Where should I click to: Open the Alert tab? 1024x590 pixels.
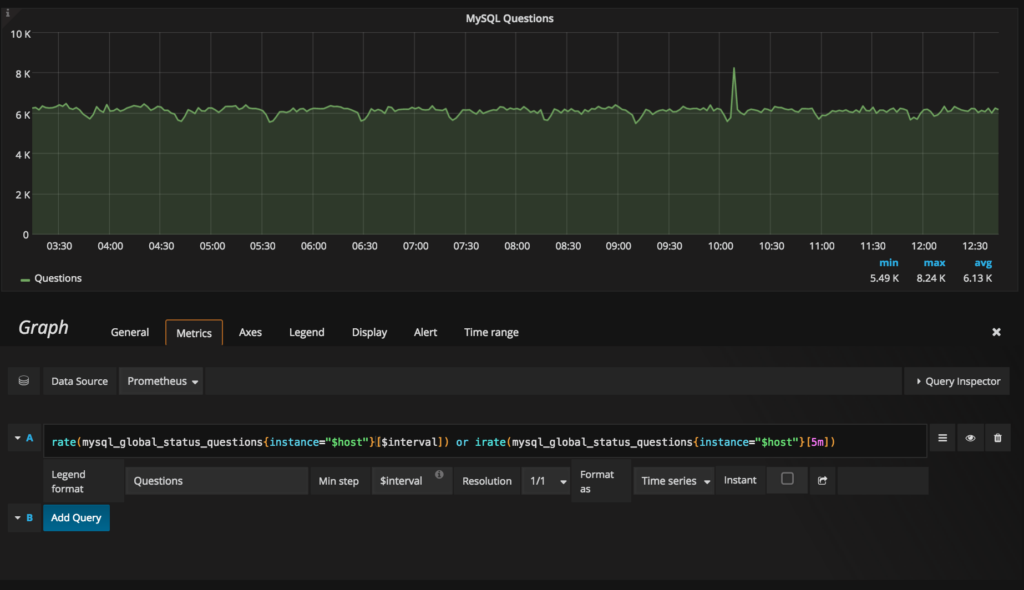[x=426, y=332]
